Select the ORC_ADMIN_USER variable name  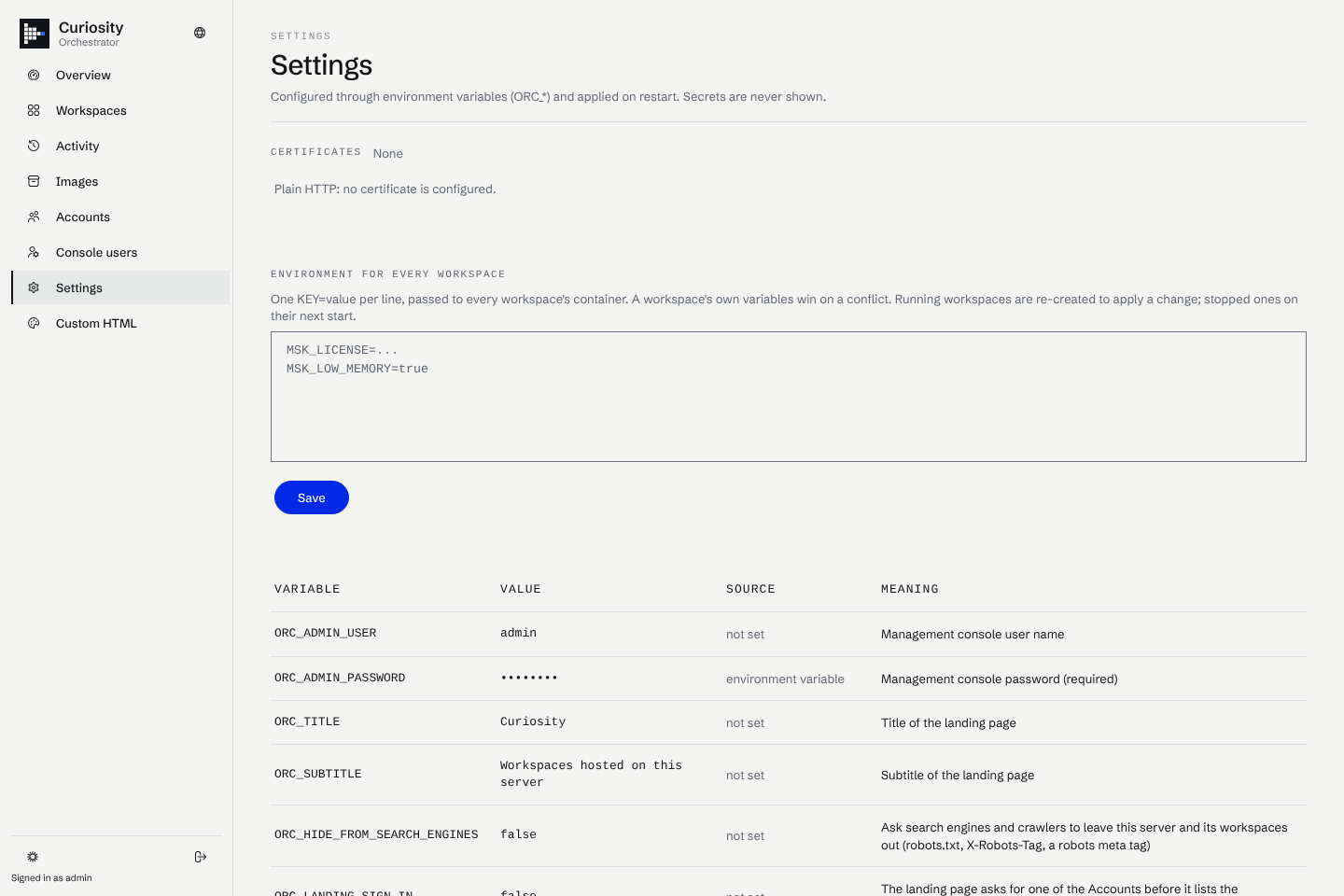(x=326, y=633)
